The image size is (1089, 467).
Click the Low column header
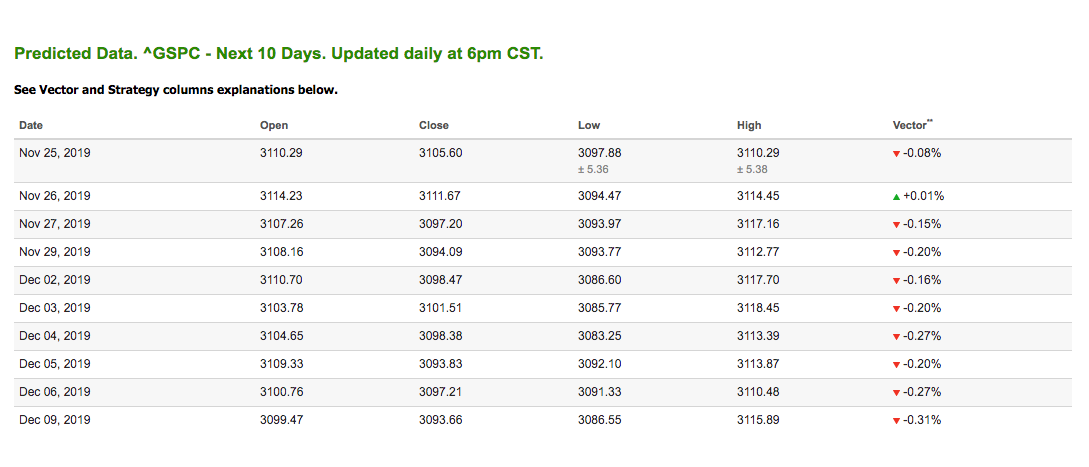click(589, 126)
